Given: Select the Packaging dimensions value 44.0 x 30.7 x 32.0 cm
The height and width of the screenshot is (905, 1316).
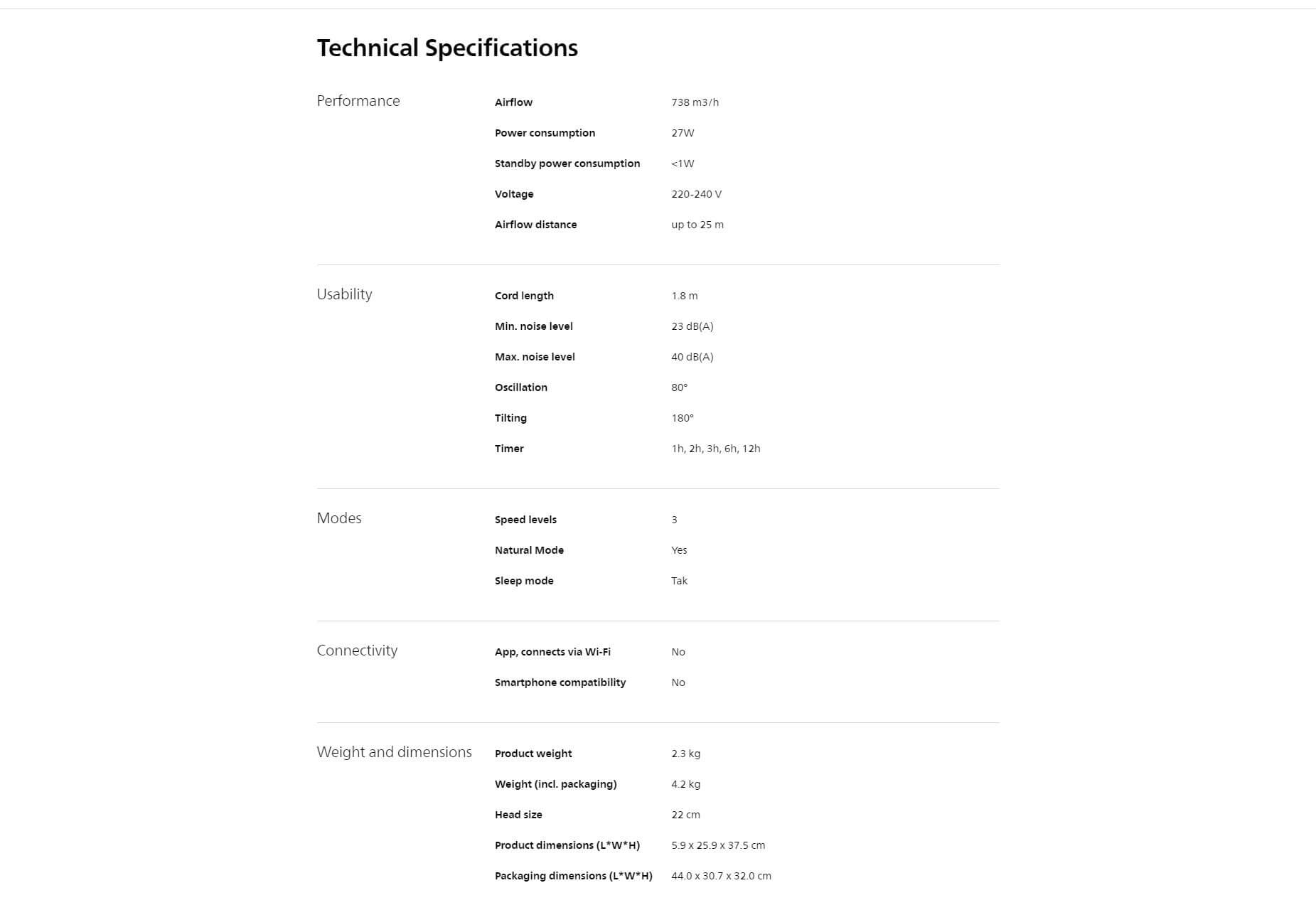Looking at the screenshot, I should point(721,876).
